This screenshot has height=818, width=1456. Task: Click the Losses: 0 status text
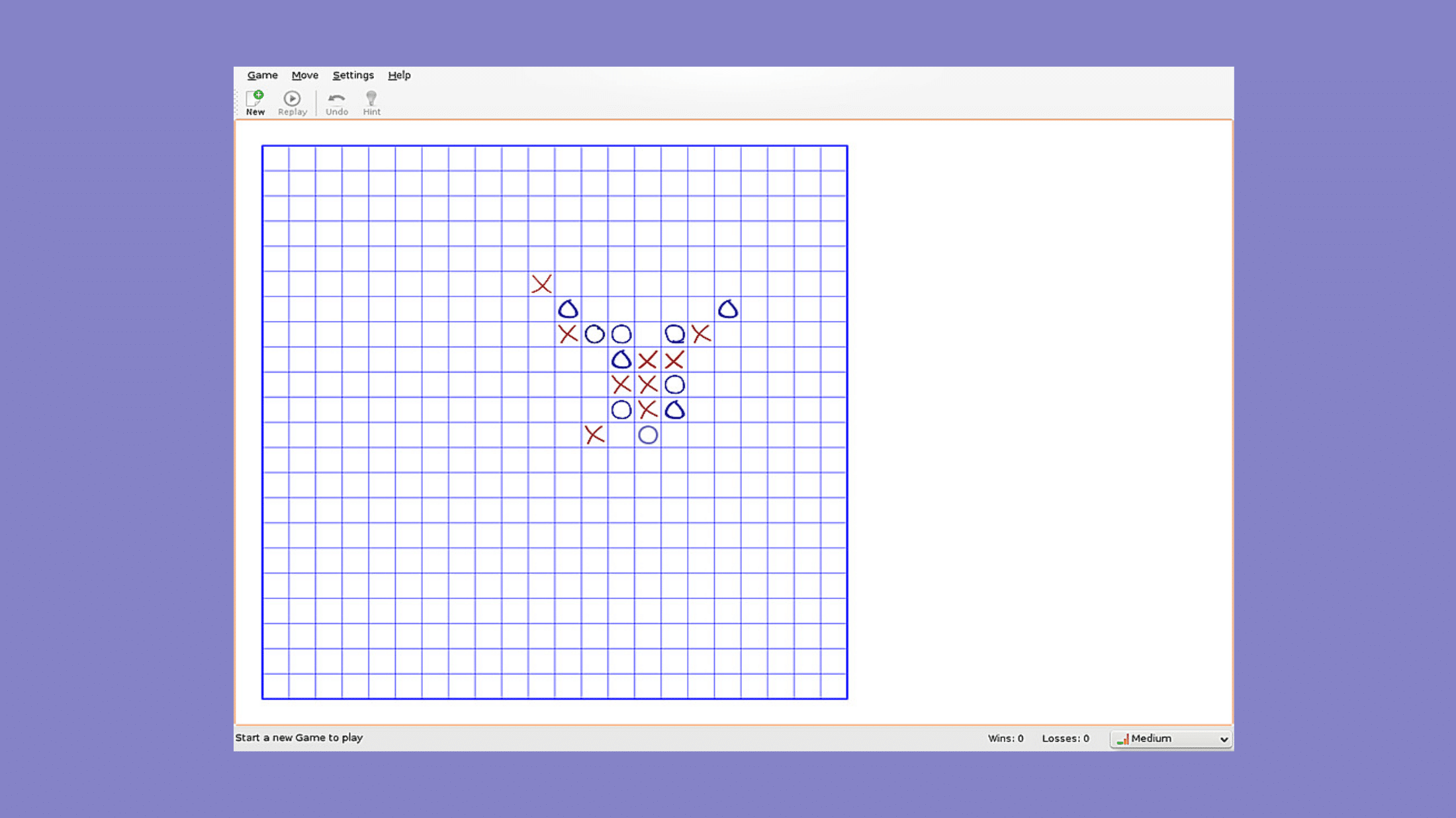tap(1065, 739)
